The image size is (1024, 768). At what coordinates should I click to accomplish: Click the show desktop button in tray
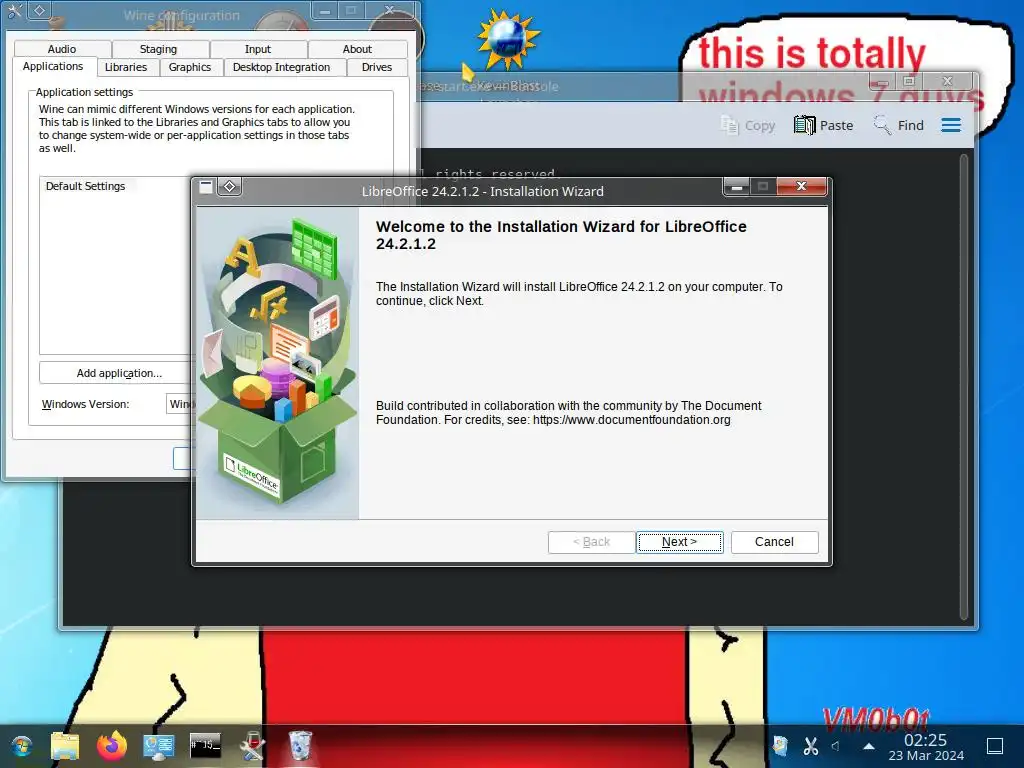coord(995,746)
